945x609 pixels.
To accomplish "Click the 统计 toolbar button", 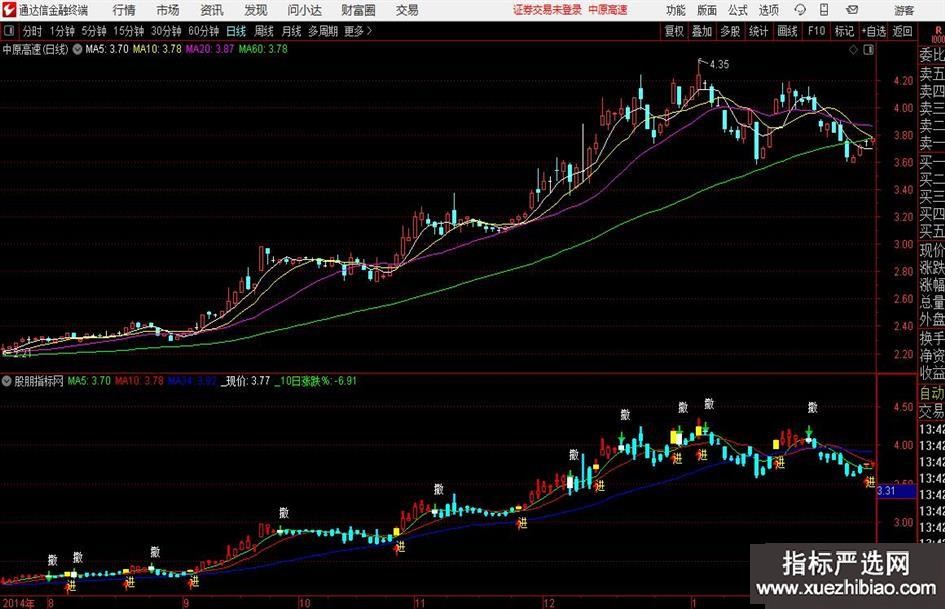I will coord(759,31).
